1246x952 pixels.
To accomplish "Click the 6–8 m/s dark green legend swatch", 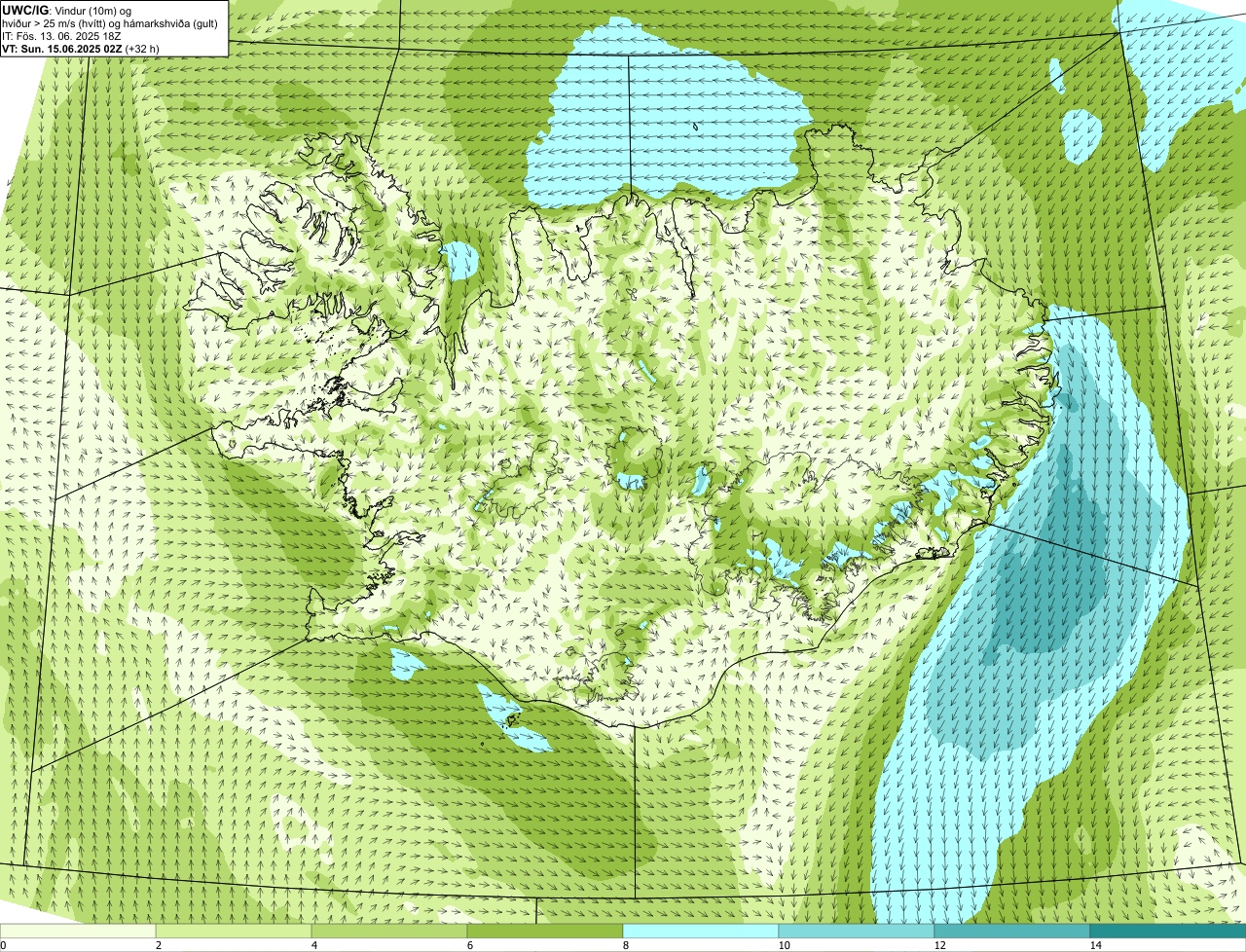I will 545,932.
